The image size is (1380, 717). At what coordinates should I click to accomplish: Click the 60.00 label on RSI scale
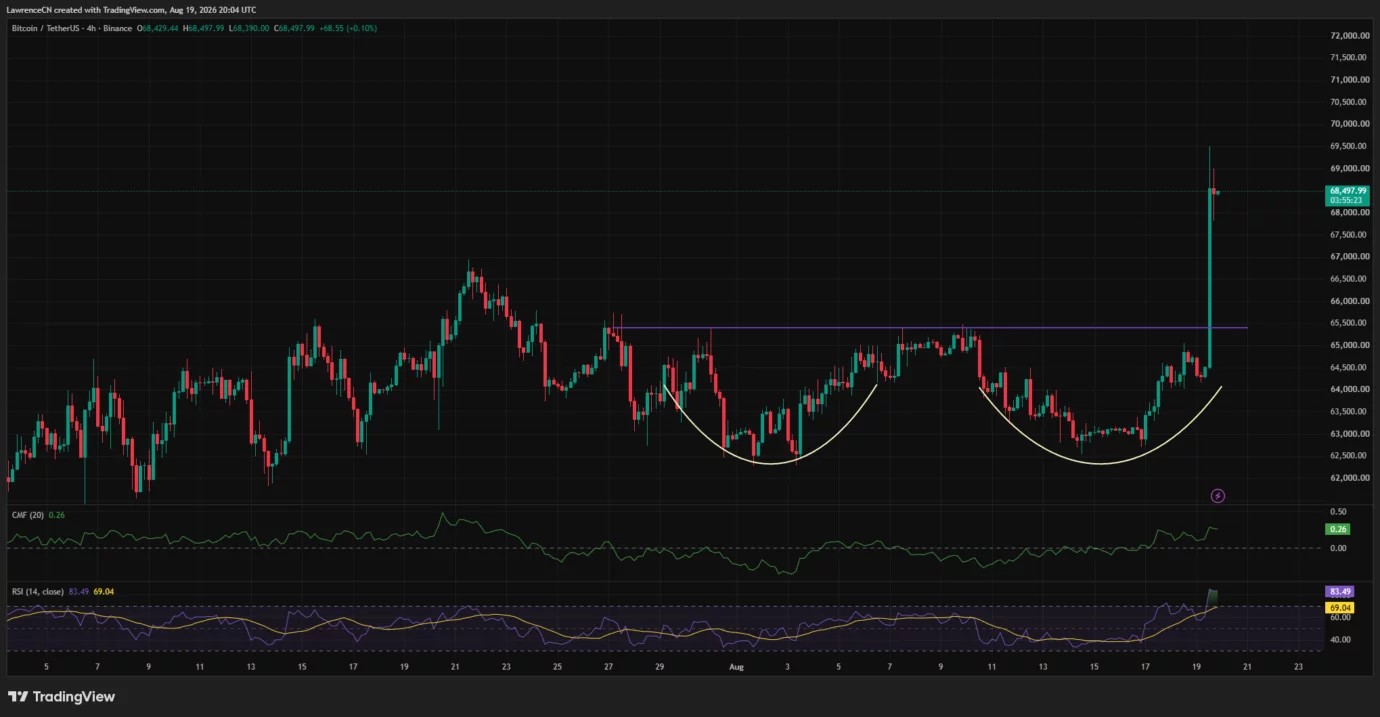(x=1340, y=619)
